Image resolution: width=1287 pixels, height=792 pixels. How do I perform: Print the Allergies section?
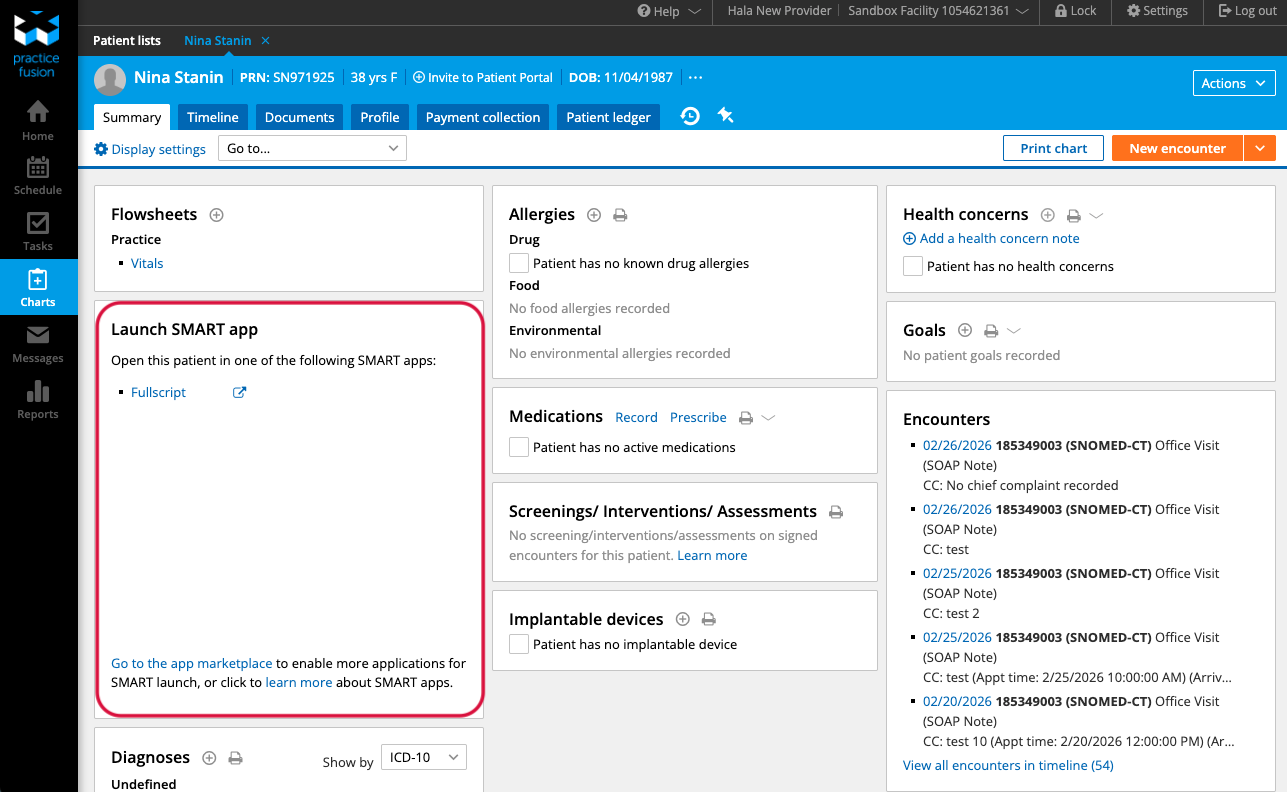[620, 215]
